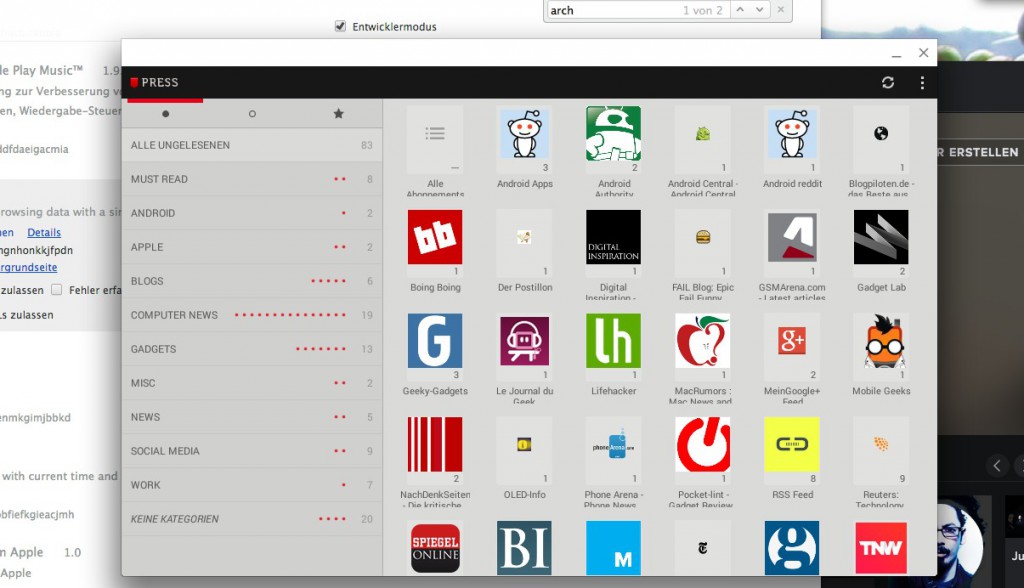Image resolution: width=1024 pixels, height=588 pixels.
Task: Open the Geeky-Gadgets feed
Action: [435, 341]
